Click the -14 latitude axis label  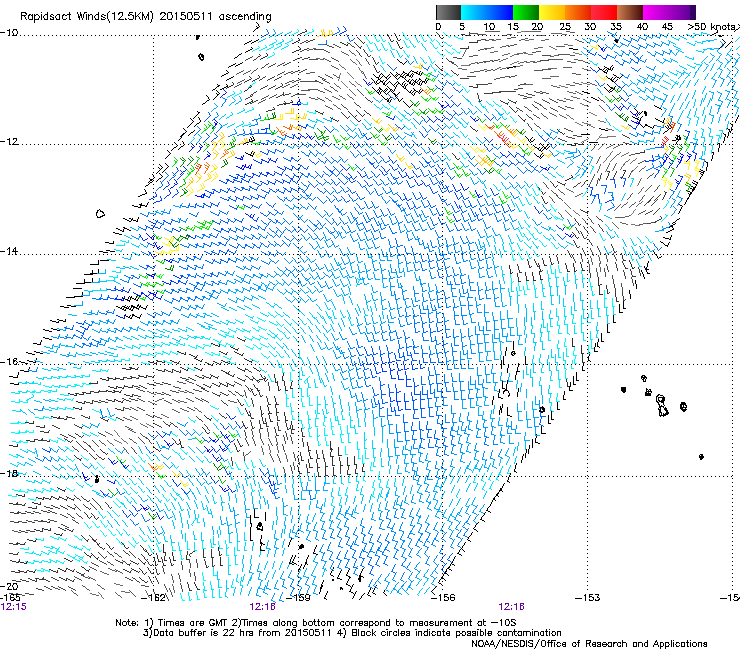click(x=9, y=251)
